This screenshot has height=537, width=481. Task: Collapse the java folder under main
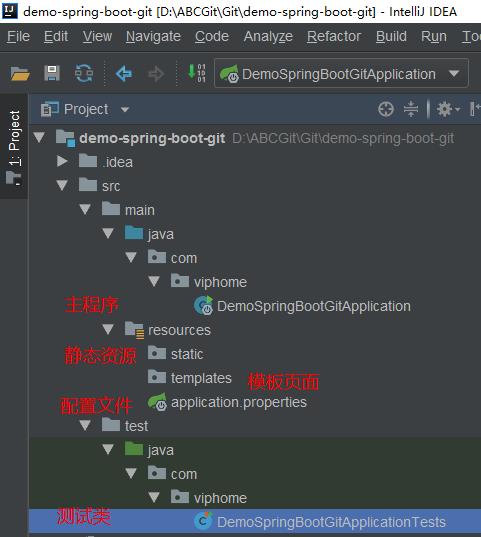(x=108, y=234)
